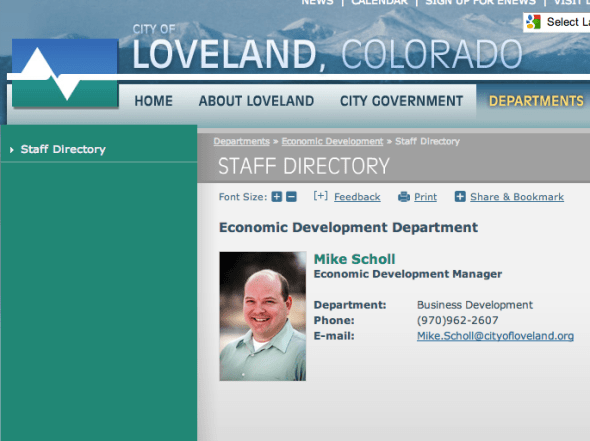The image size is (590, 441).
Task: Click the Feedback [+] bracket icon
Action: (x=321, y=196)
